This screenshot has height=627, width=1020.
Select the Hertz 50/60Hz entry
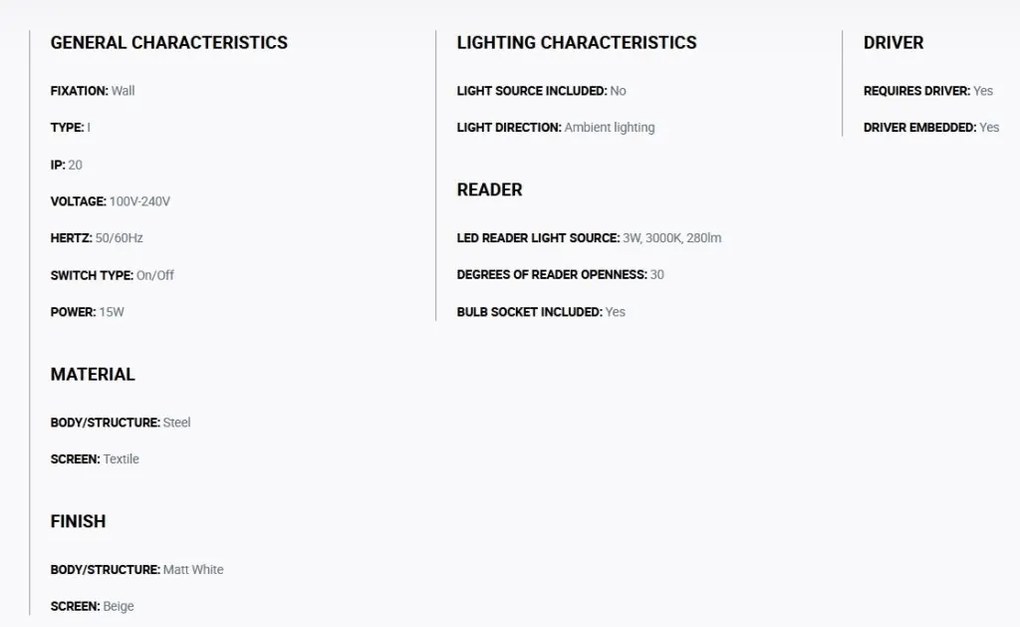click(96, 238)
